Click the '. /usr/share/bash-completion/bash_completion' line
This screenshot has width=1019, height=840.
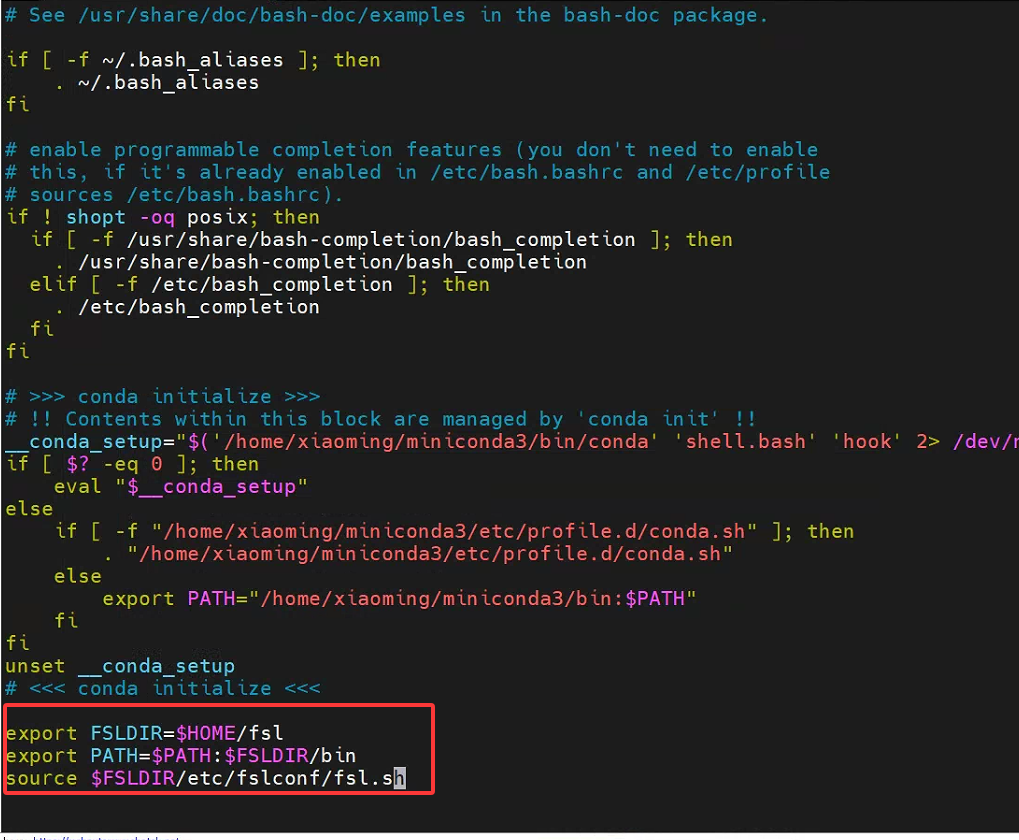click(x=320, y=262)
